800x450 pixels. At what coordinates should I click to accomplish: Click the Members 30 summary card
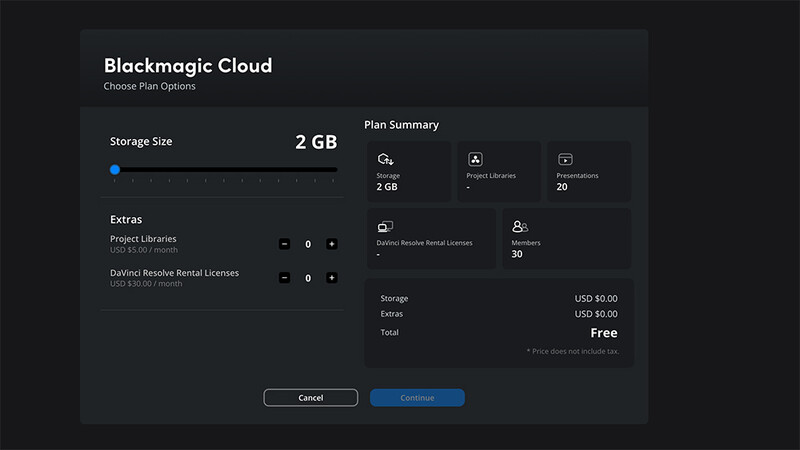(566, 238)
